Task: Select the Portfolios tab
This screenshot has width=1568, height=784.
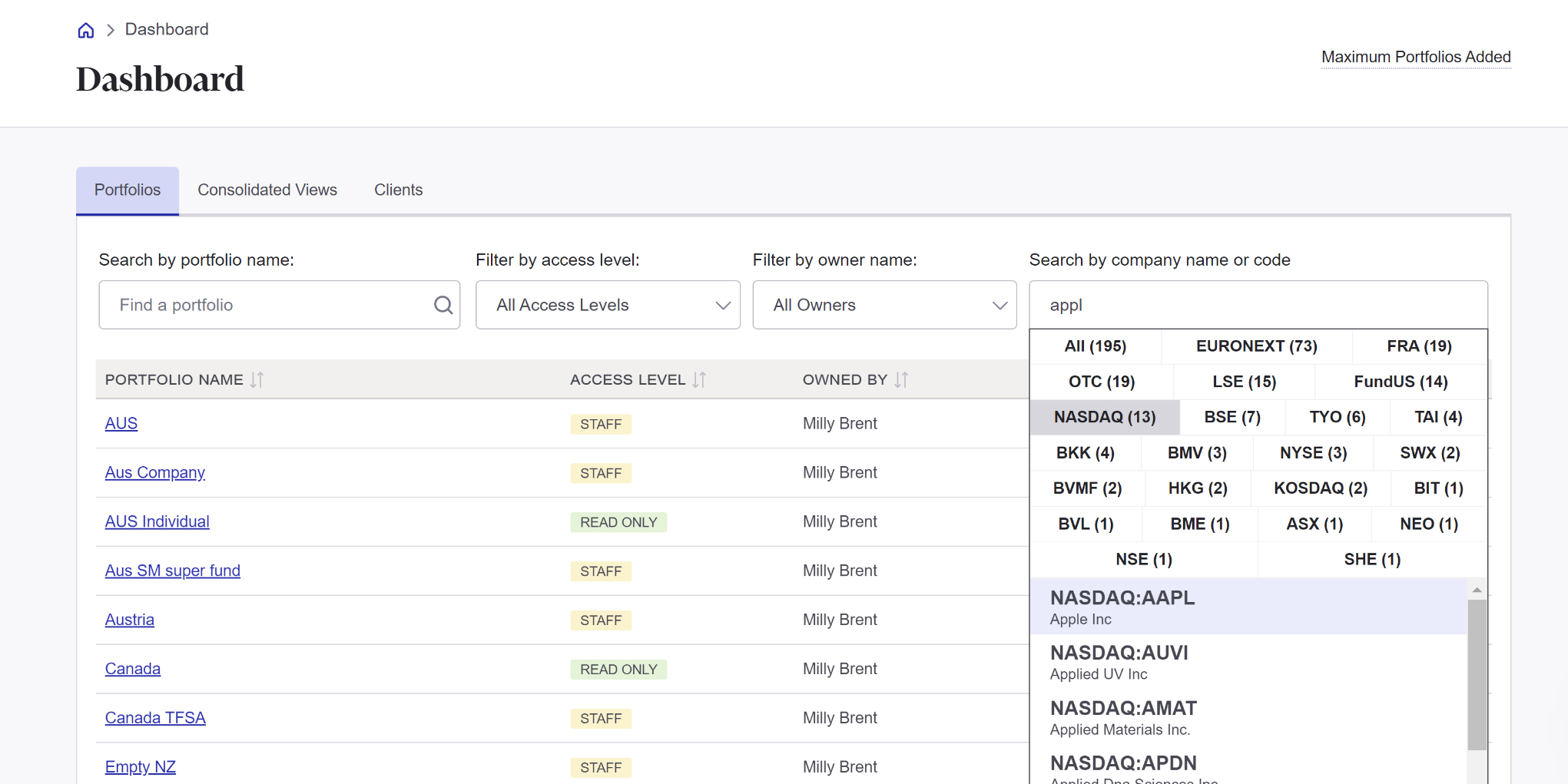Action: (127, 190)
